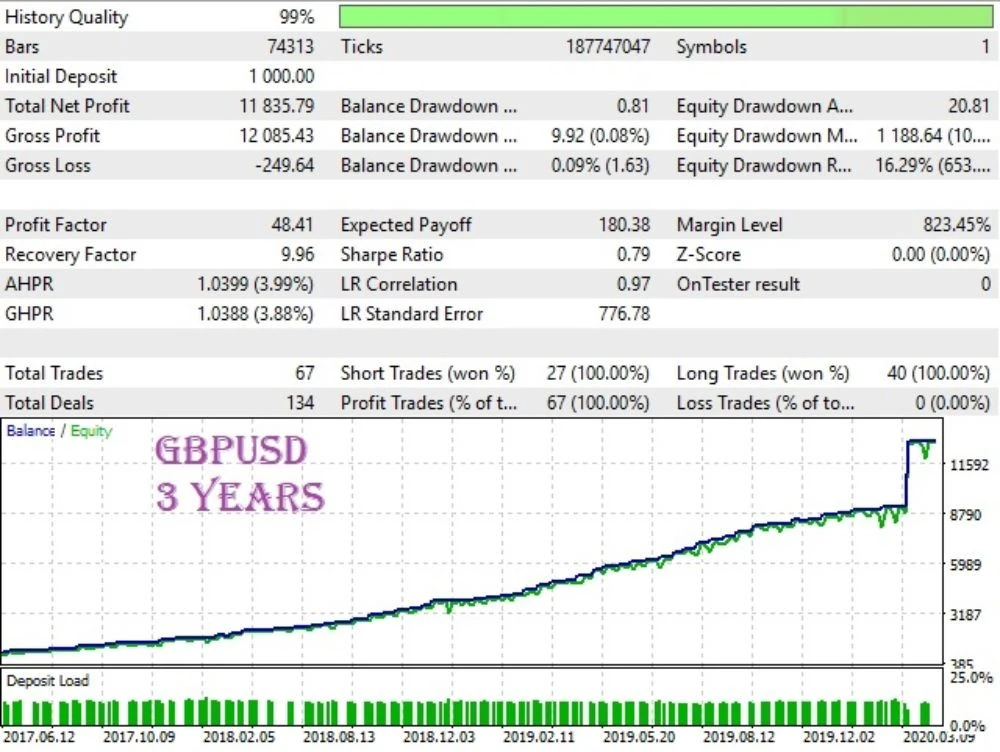Click the 11592 level on balance axis

point(969,465)
